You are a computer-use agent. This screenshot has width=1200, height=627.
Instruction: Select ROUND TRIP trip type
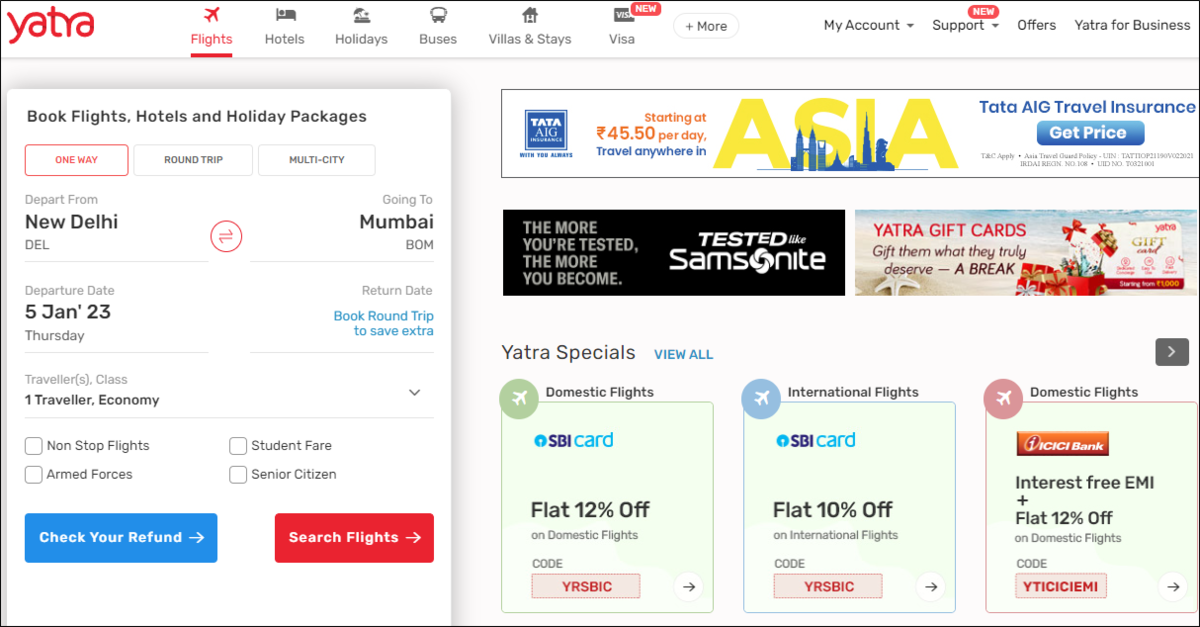tap(193, 160)
